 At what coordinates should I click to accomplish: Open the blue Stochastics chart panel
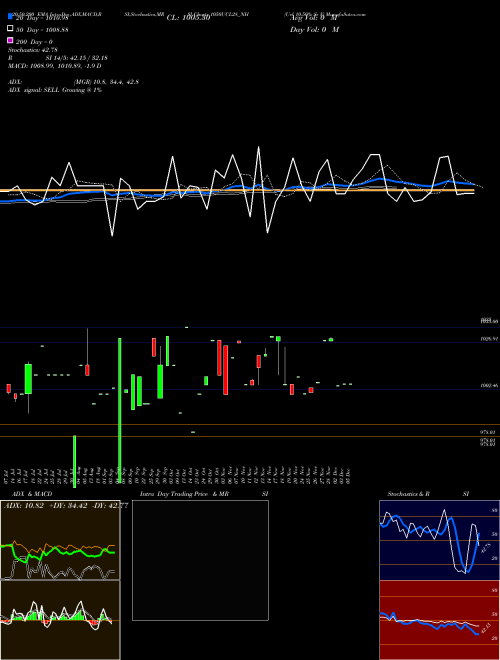439,540
